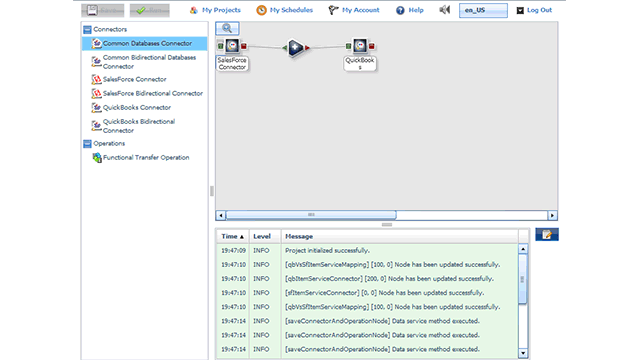Image resolution: width=640 pixels, height=360 pixels.
Task: Click the My Account tools icon
Action: 333,10
